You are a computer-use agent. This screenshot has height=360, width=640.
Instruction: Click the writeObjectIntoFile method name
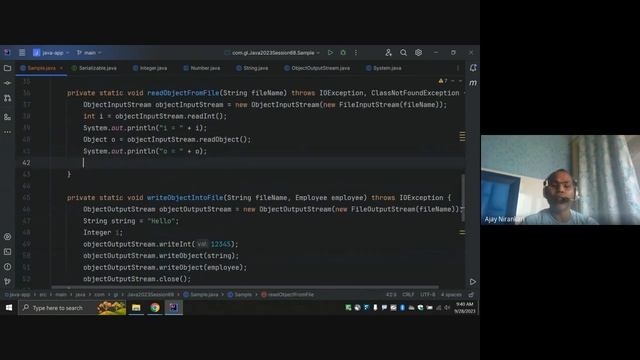(185, 198)
